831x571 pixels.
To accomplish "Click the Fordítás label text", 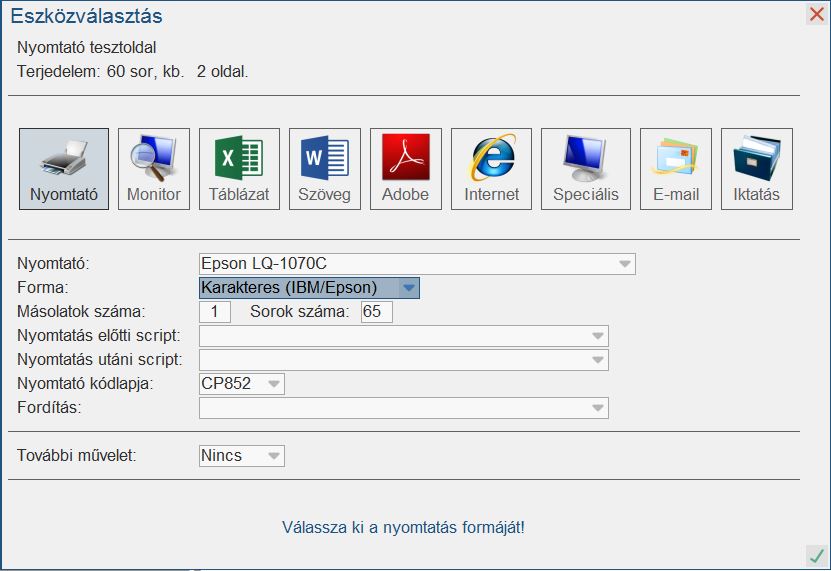I will click(x=49, y=408).
